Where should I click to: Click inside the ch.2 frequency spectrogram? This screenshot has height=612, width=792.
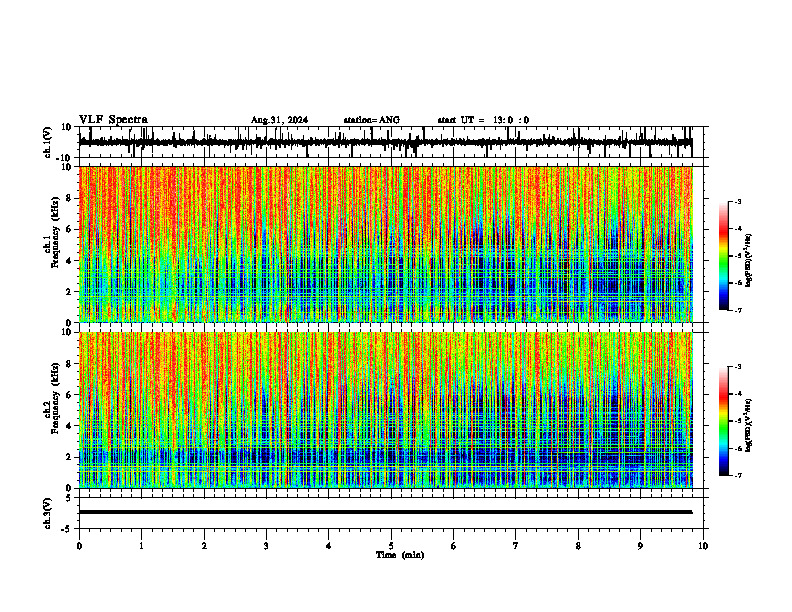pyautogui.click(x=385, y=410)
